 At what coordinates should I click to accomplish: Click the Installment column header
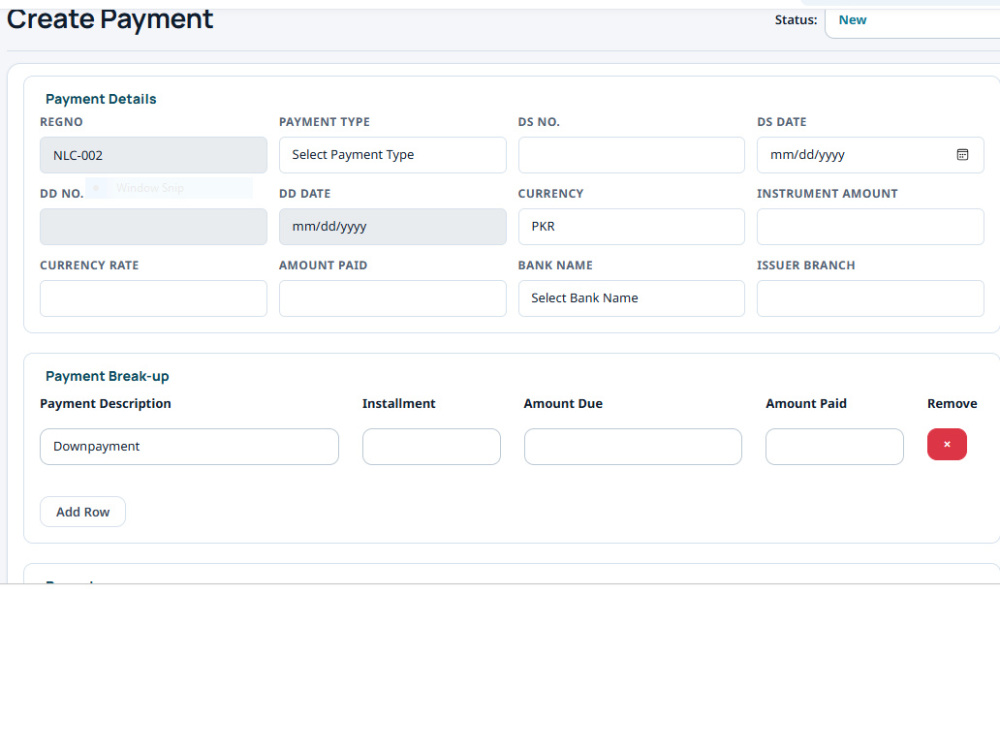point(399,404)
